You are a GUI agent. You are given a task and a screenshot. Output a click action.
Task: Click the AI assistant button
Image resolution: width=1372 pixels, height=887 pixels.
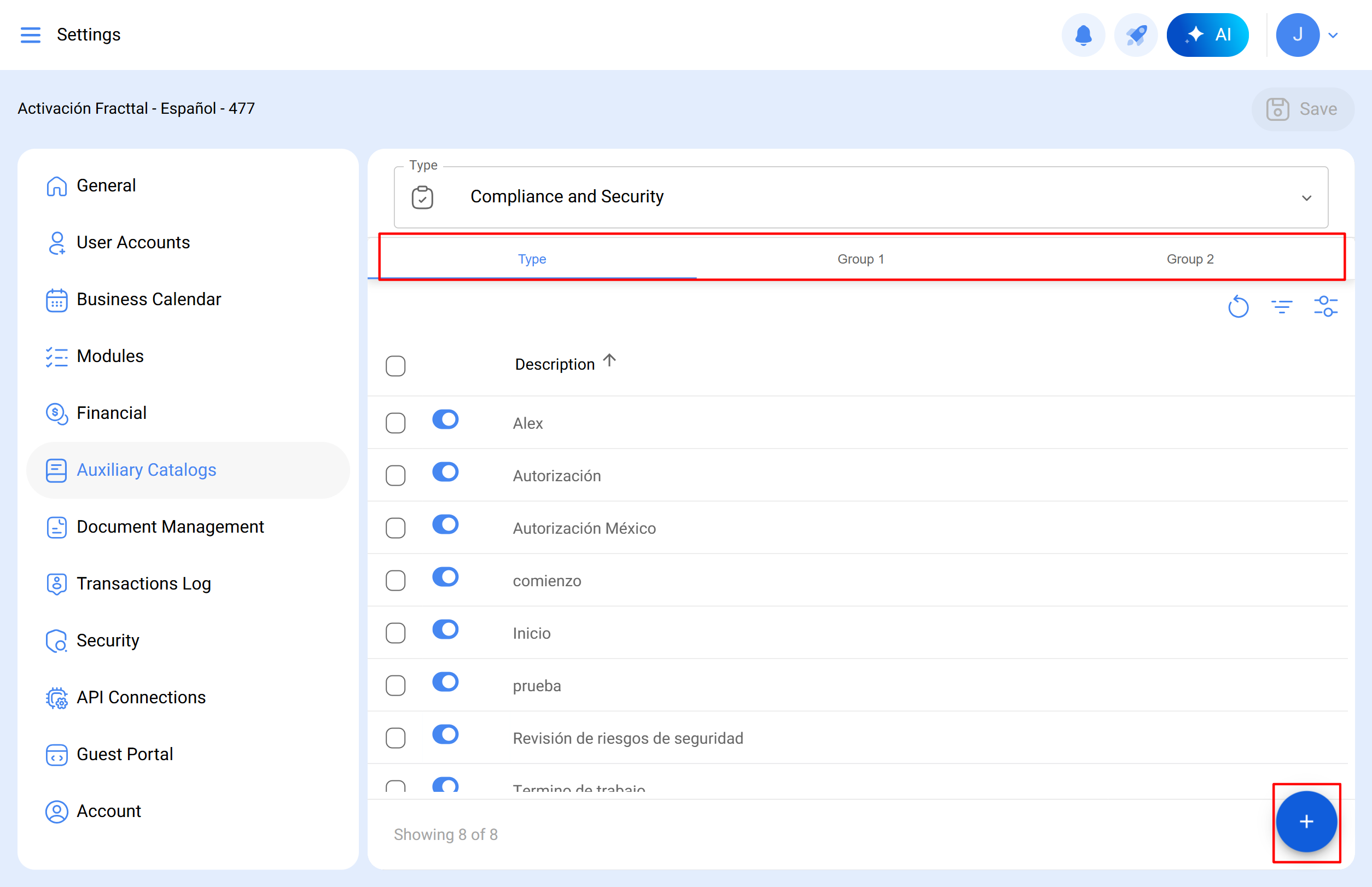coord(1207,34)
